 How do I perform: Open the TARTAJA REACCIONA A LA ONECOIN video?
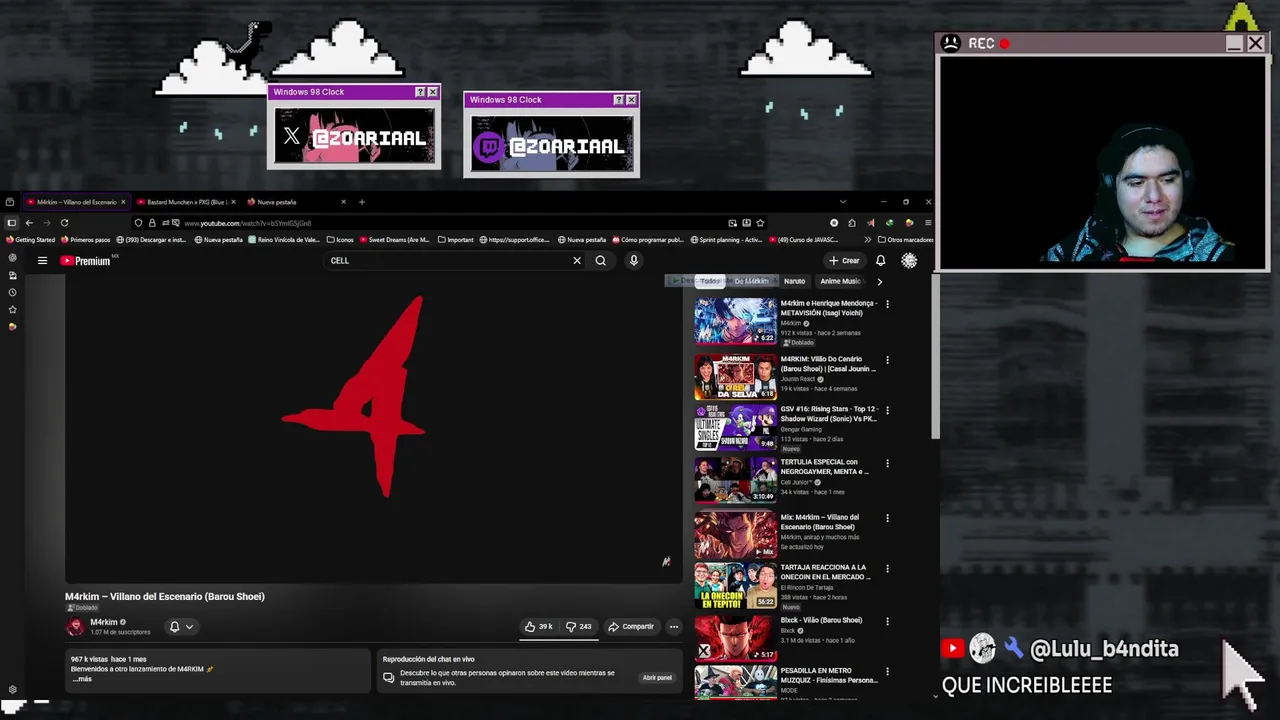pyautogui.click(x=735, y=585)
